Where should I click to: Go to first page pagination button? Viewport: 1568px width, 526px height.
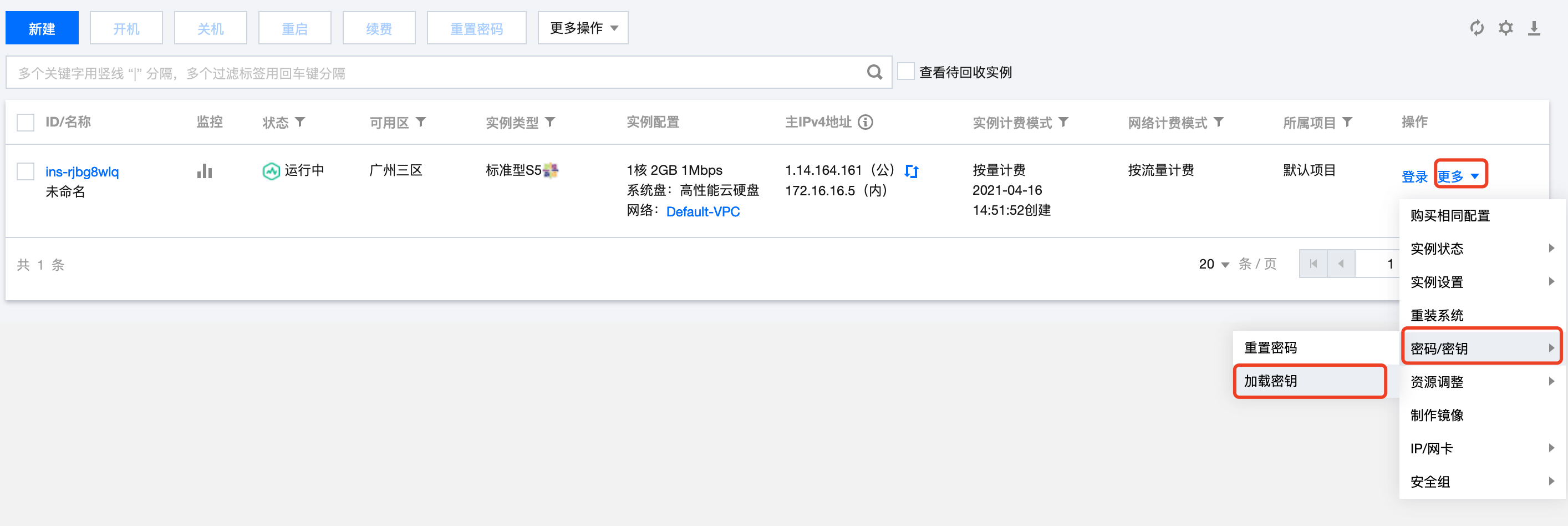1313,264
